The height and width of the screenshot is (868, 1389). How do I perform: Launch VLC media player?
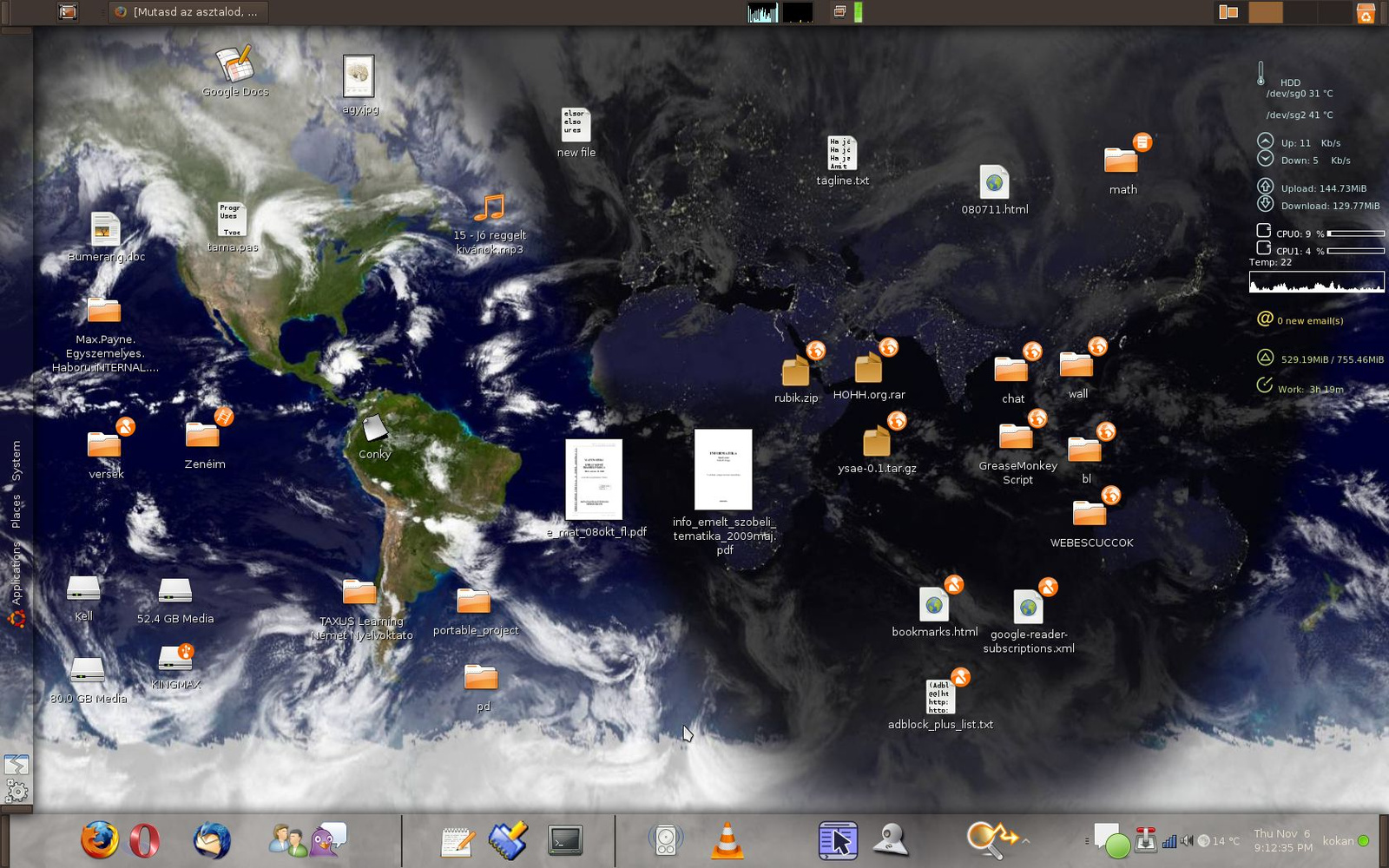pyautogui.click(x=727, y=840)
